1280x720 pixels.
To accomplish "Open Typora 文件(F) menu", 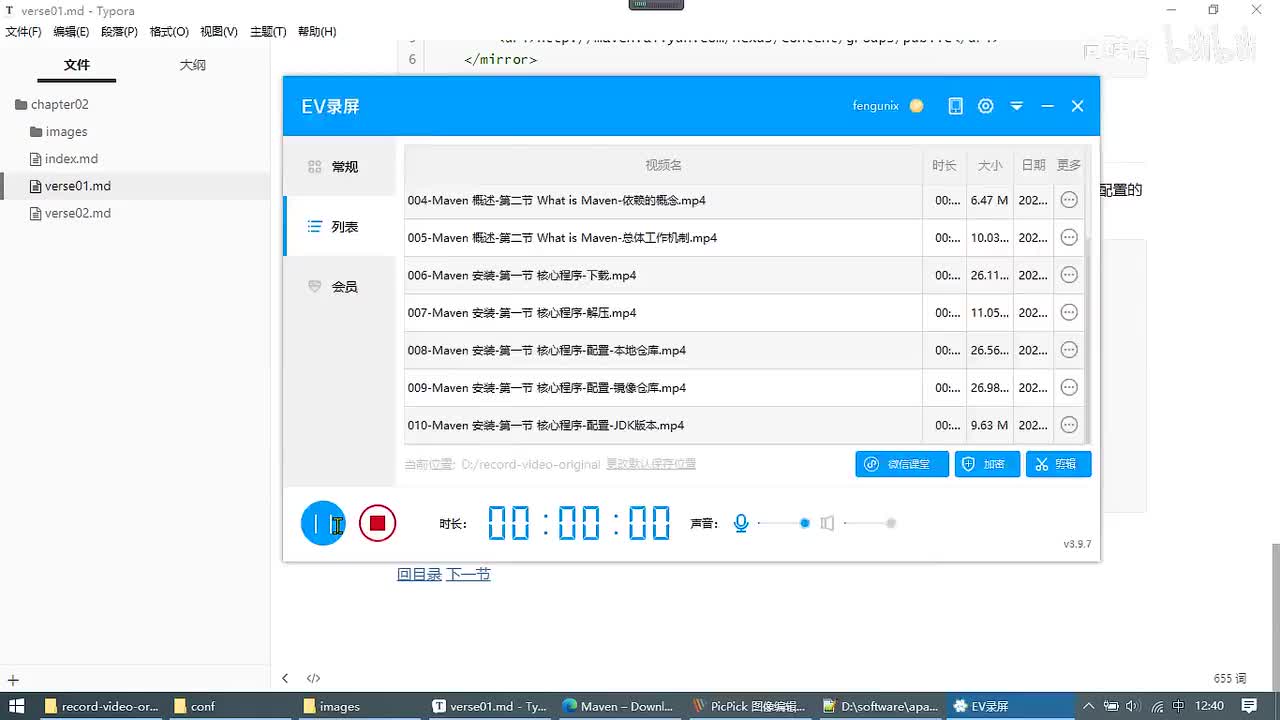I will [23, 32].
